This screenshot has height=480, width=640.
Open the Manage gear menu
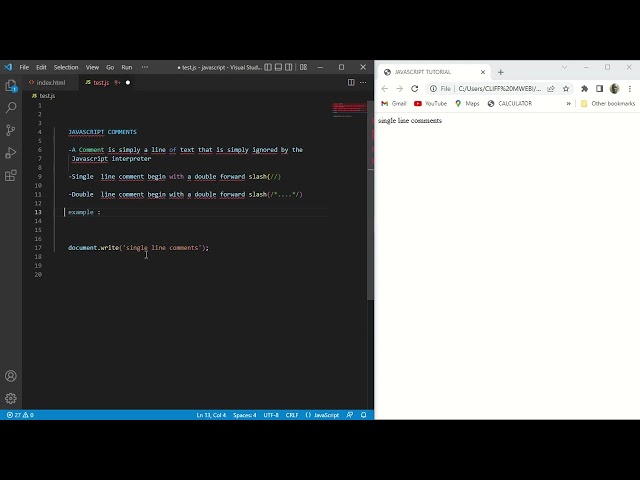coord(11,398)
